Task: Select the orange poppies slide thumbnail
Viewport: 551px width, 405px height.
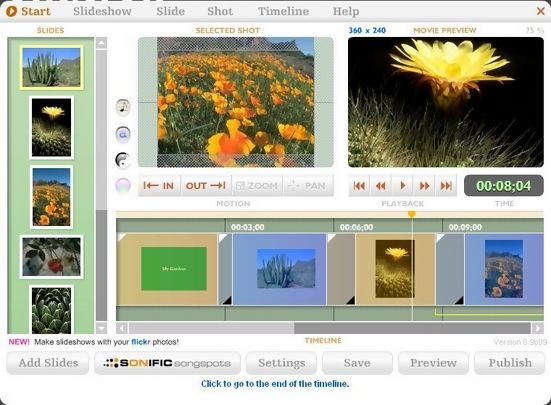Action: coord(51,197)
